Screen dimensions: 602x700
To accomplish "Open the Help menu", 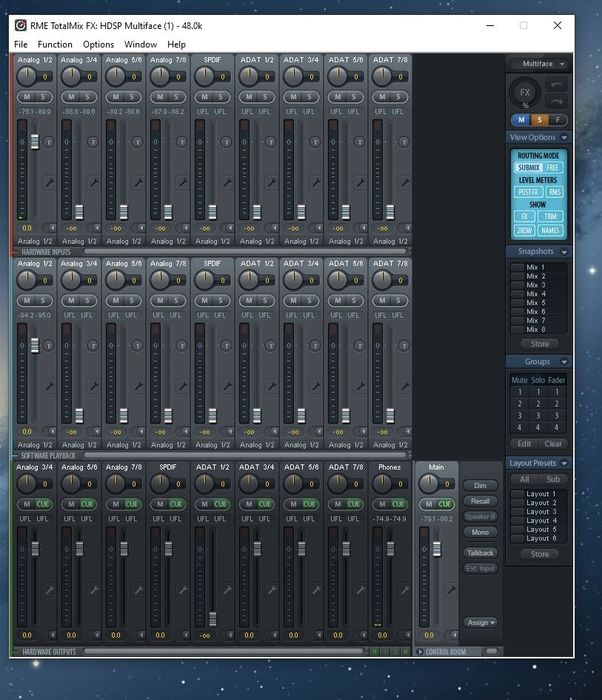I will point(176,45).
